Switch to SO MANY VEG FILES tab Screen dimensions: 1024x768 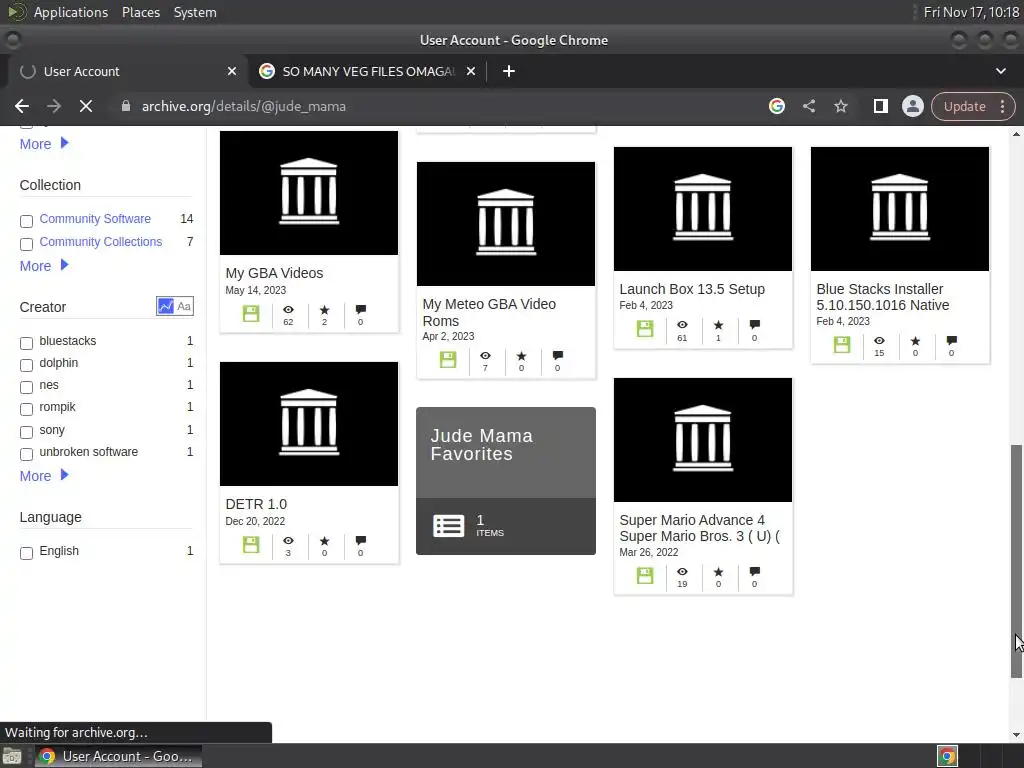point(367,71)
